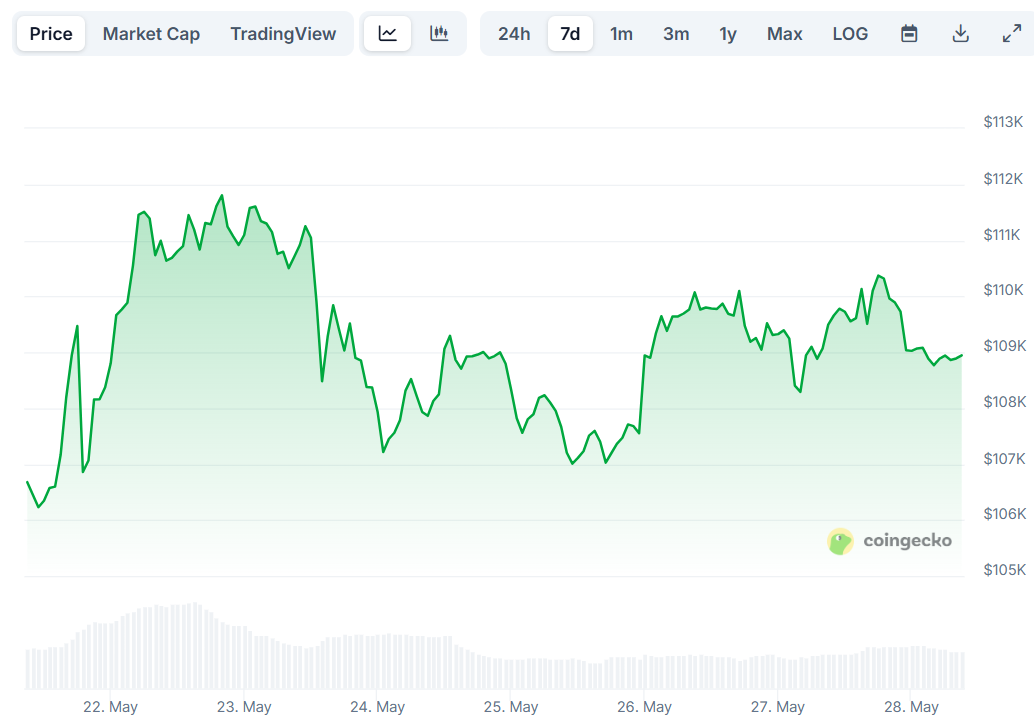This screenshot has width=1034, height=718.
Task: Open the calendar date range picker
Action: [x=909, y=34]
